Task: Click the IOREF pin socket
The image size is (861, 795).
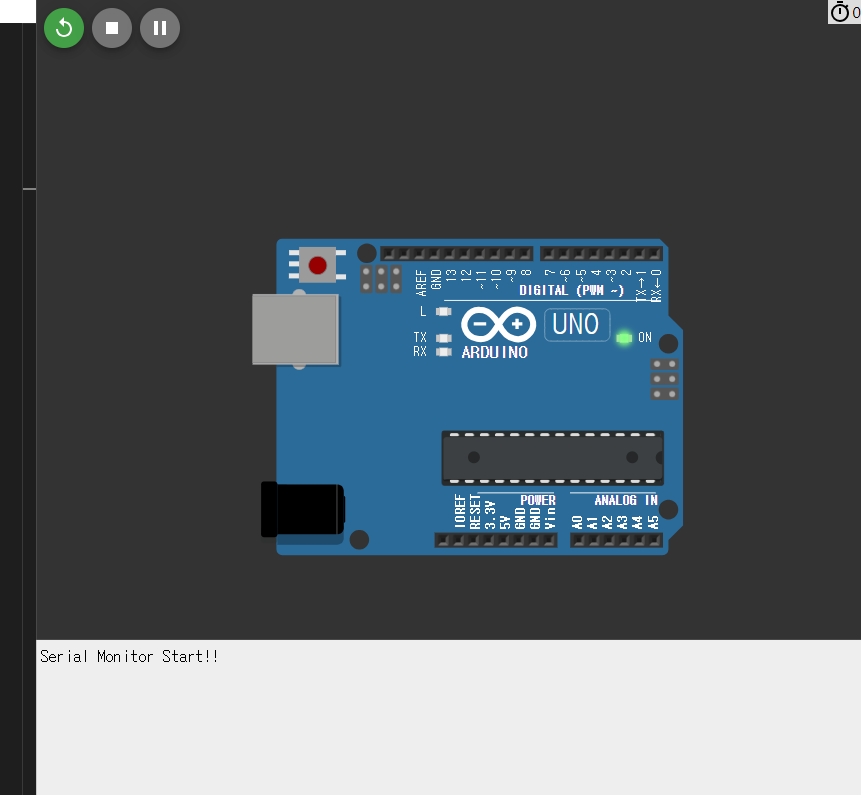Action: (x=459, y=541)
